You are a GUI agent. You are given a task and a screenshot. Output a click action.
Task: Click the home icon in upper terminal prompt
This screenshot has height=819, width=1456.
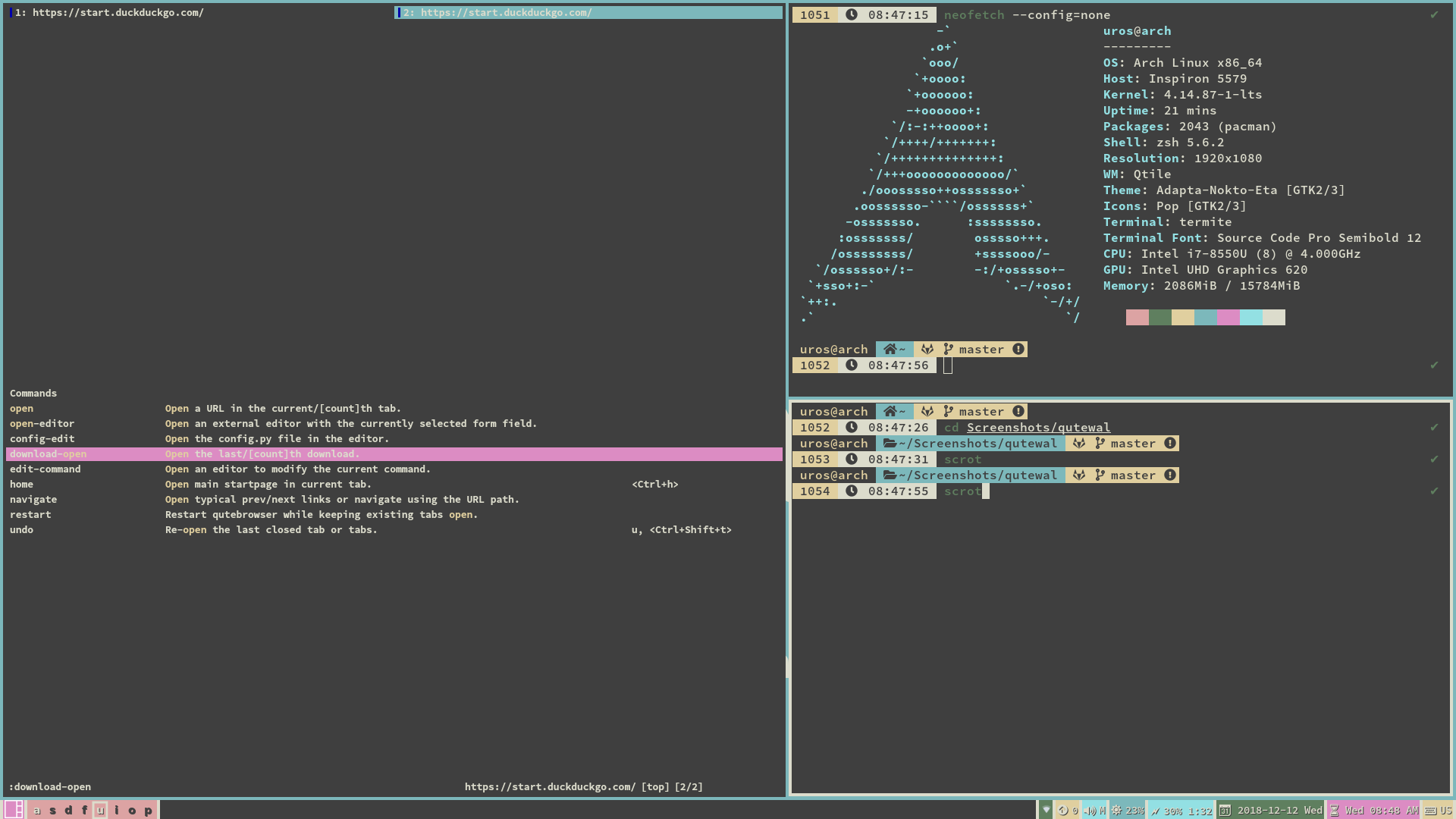pyautogui.click(x=889, y=349)
